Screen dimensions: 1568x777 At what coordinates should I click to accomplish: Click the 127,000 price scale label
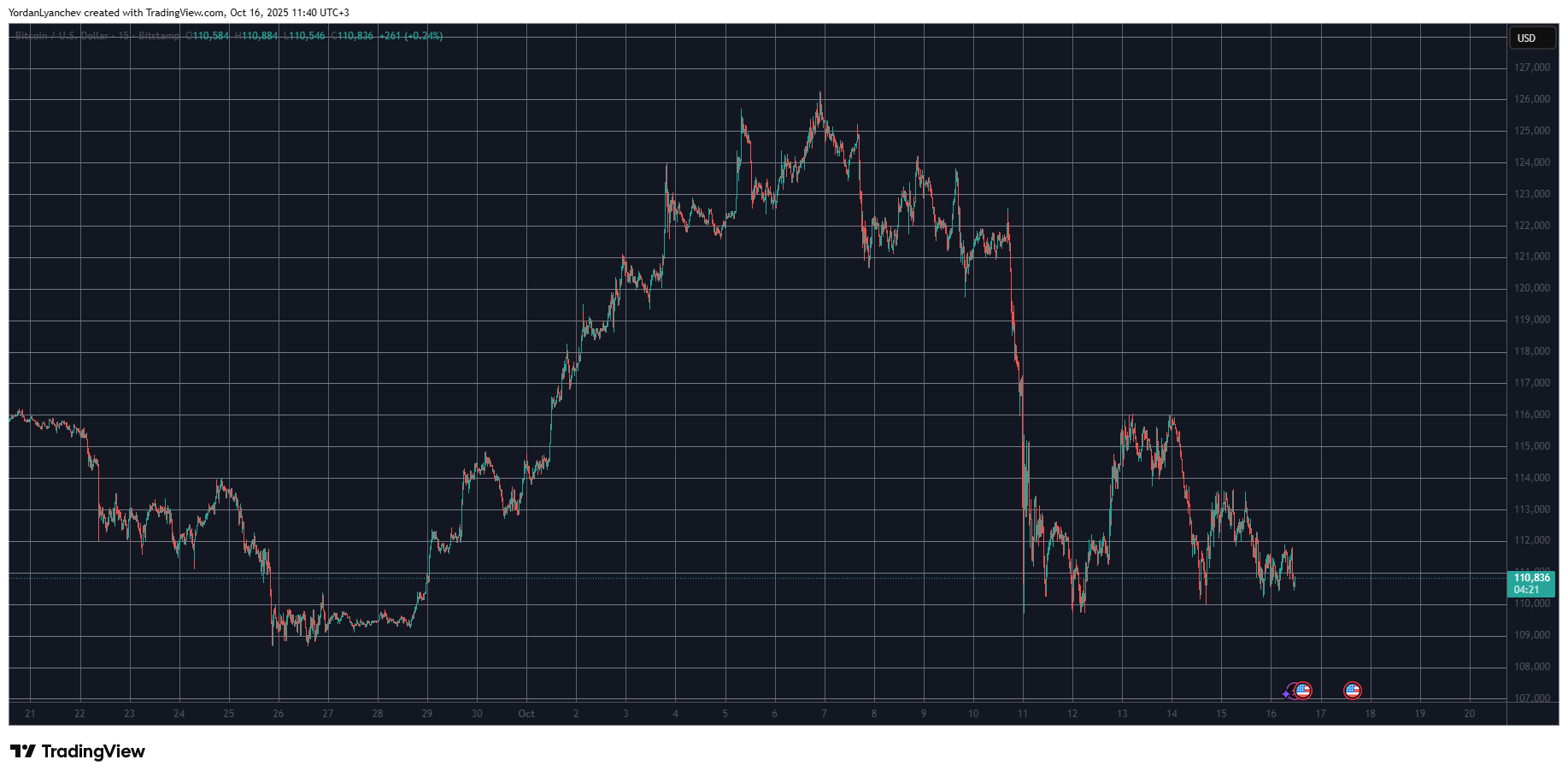(x=1531, y=68)
